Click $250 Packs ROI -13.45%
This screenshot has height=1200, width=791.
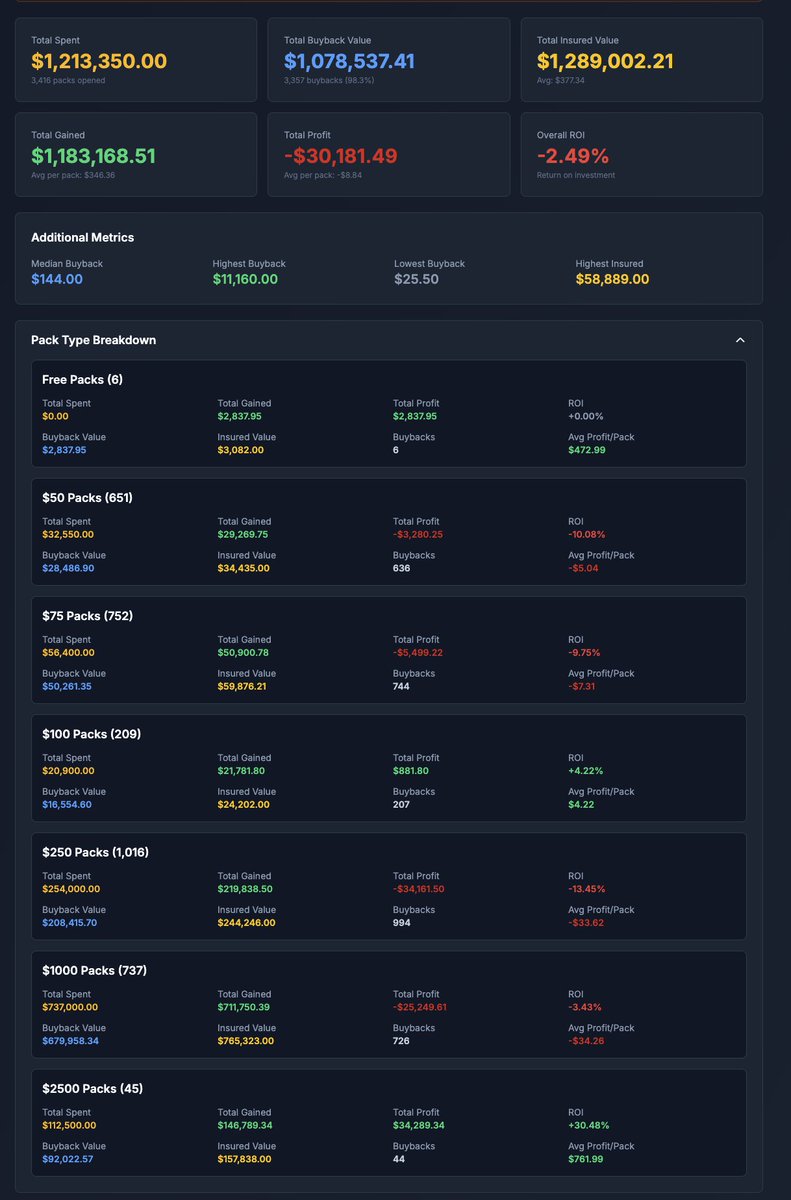point(587,888)
